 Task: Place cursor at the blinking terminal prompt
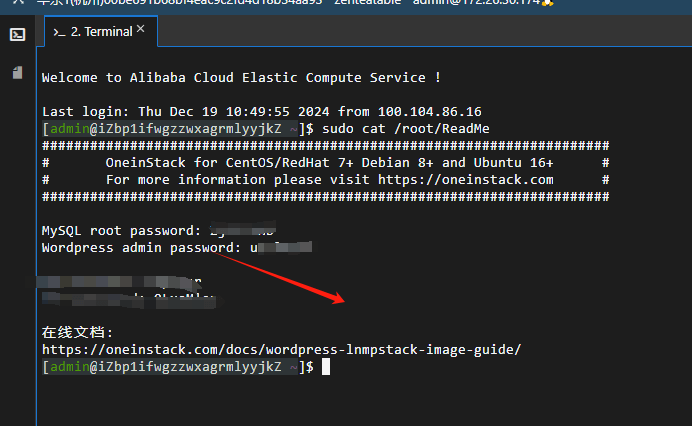point(326,367)
